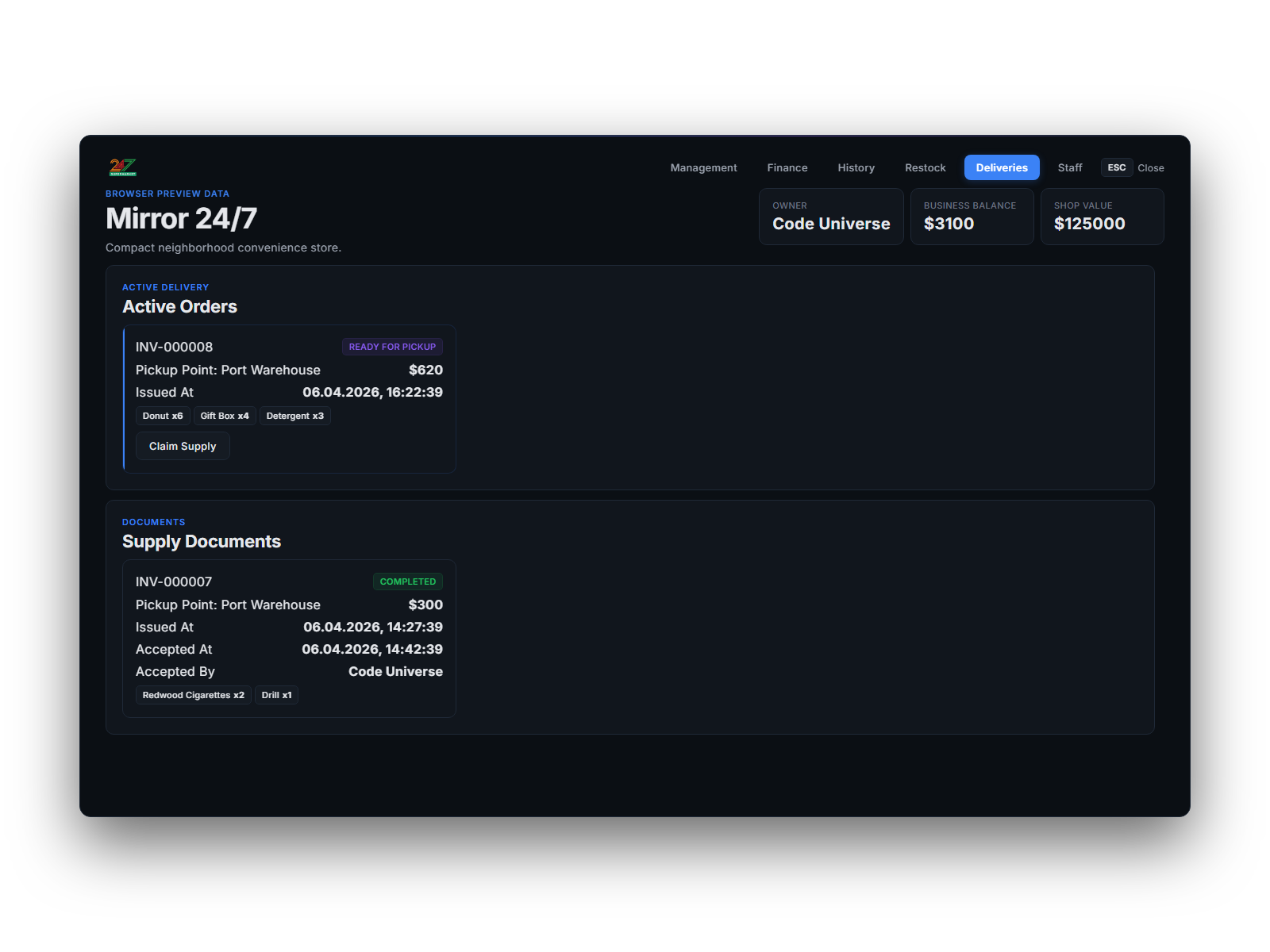Claim supply for order INV-000008

pyautogui.click(x=183, y=446)
